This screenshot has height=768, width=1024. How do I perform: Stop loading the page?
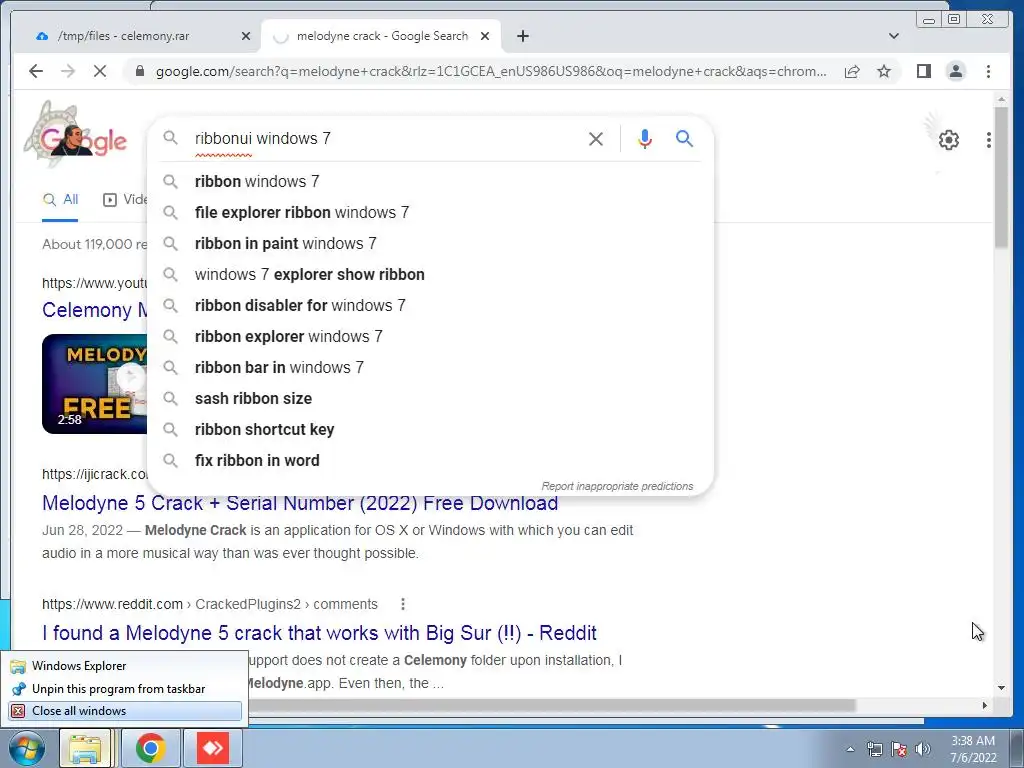tap(99, 71)
